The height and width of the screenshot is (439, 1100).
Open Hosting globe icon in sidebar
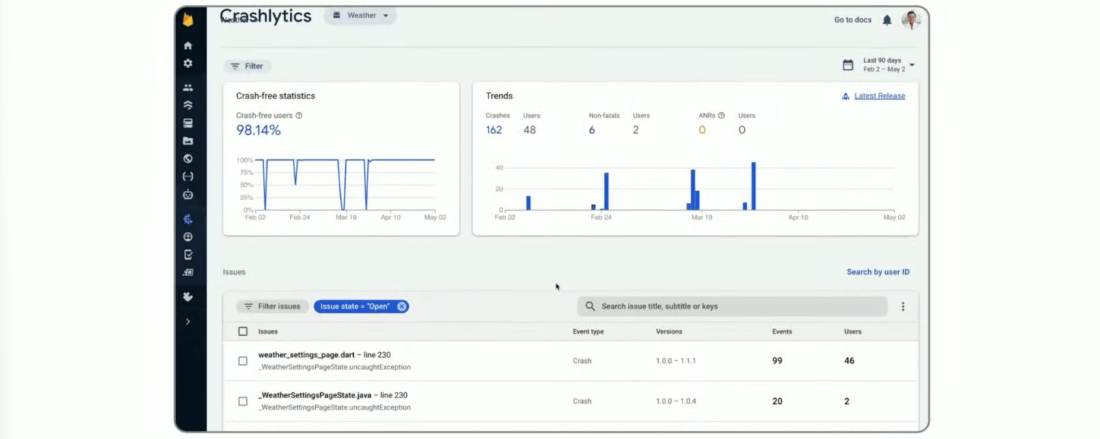click(x=187, y=158)
